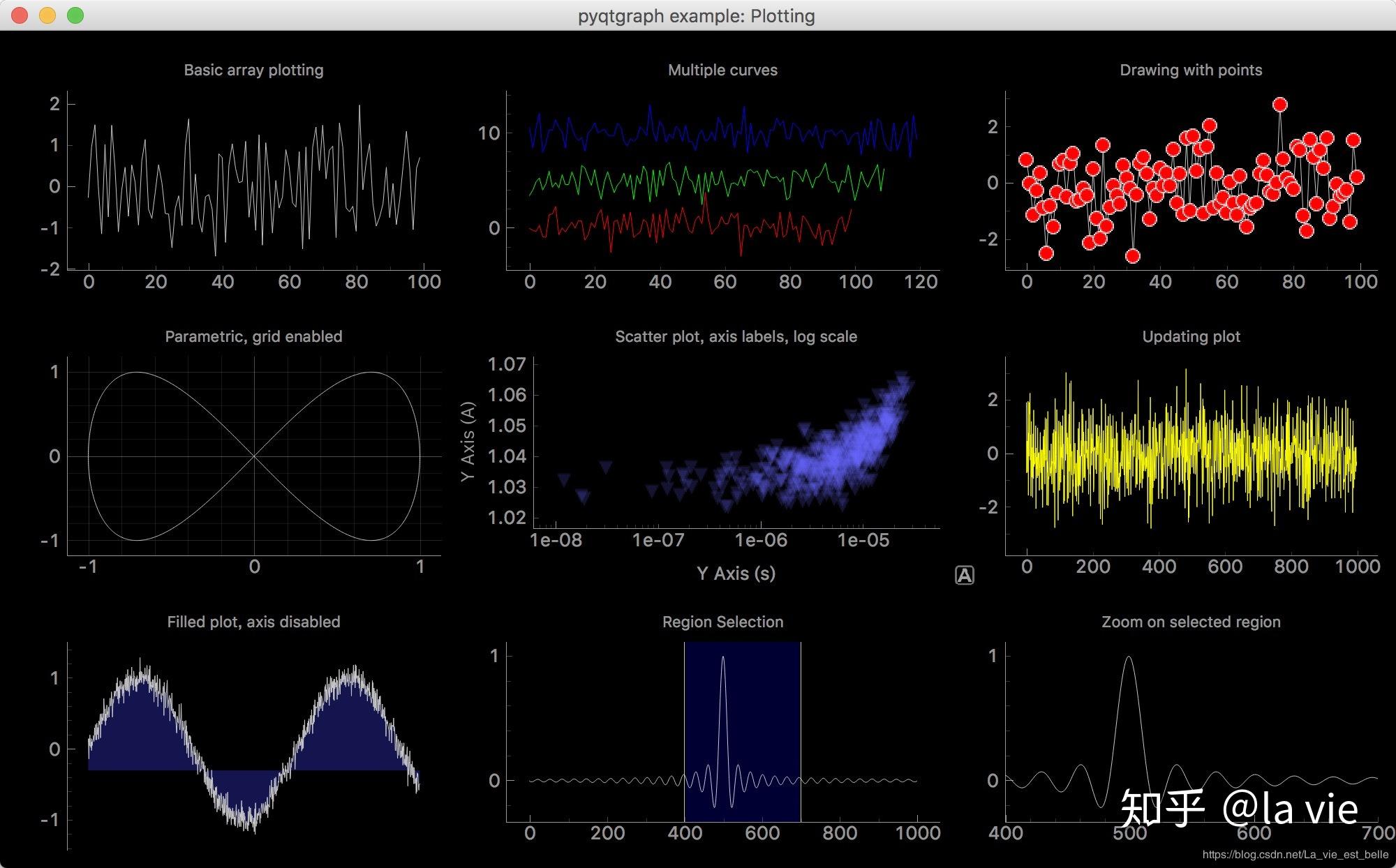Click the blog.csdn.net watermark link
1396x868 pixels.
1295,855
